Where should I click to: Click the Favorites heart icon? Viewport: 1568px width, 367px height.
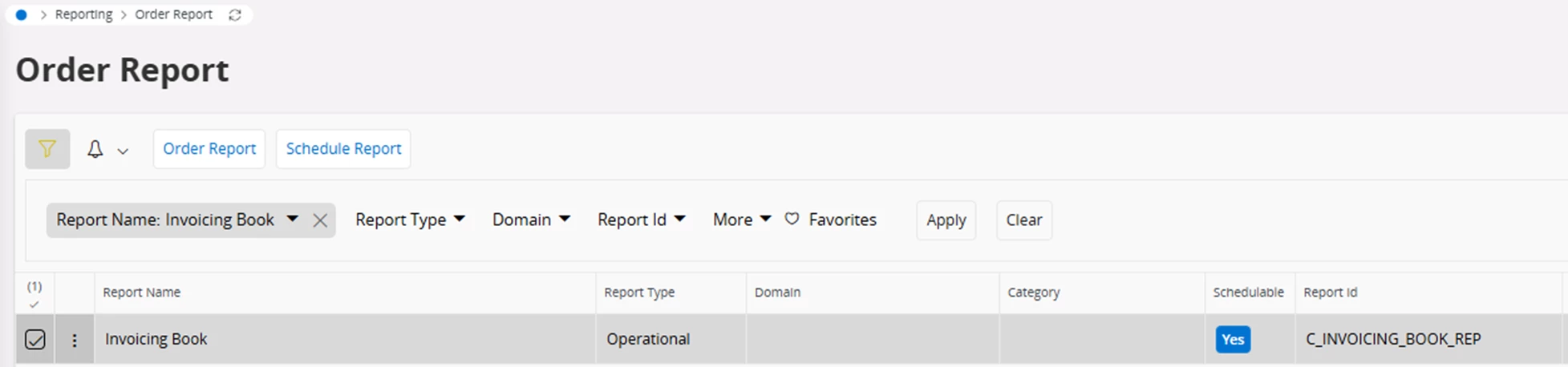(792, 219)
